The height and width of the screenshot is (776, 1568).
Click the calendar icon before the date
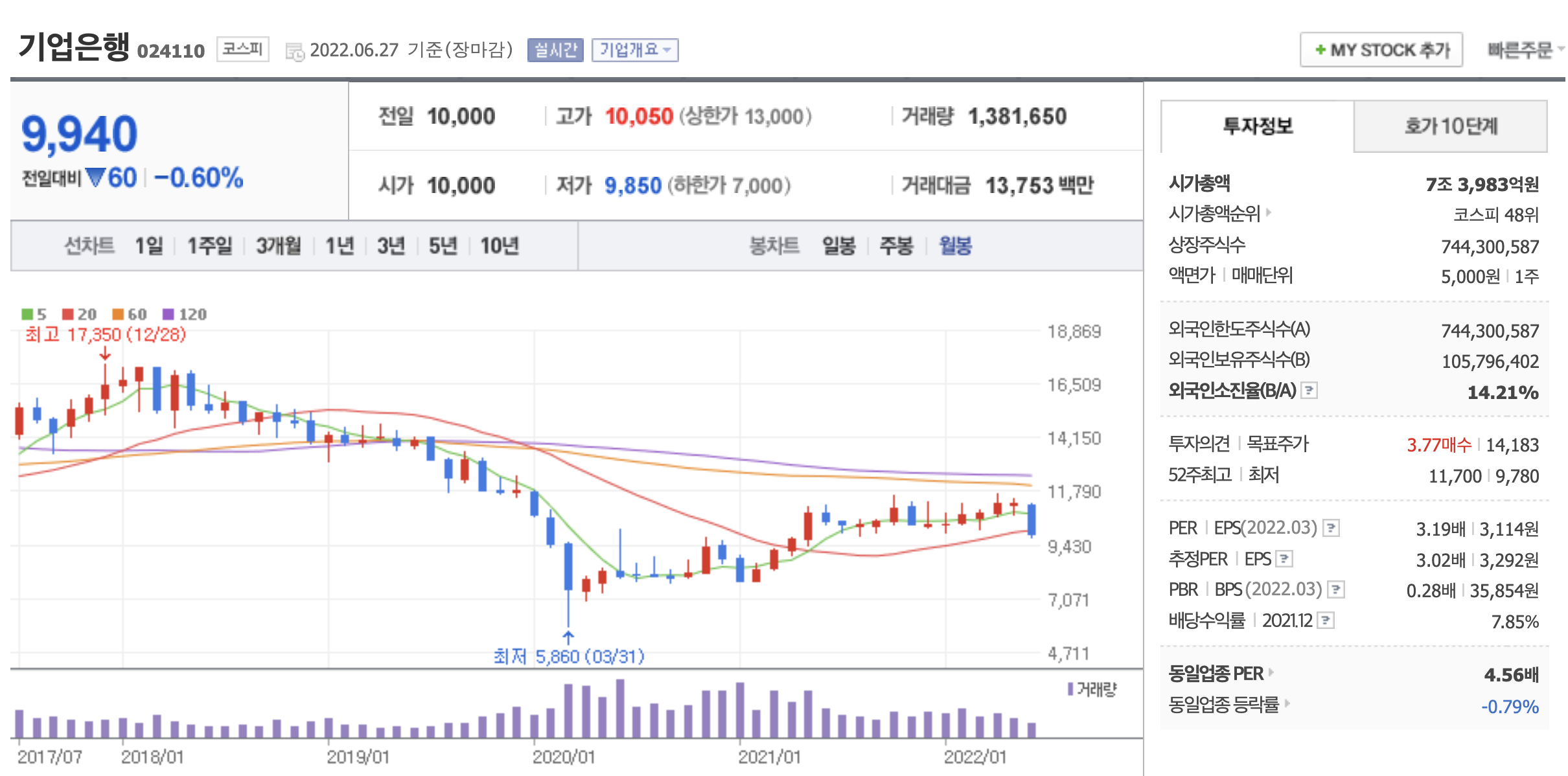tap(295, 52)
